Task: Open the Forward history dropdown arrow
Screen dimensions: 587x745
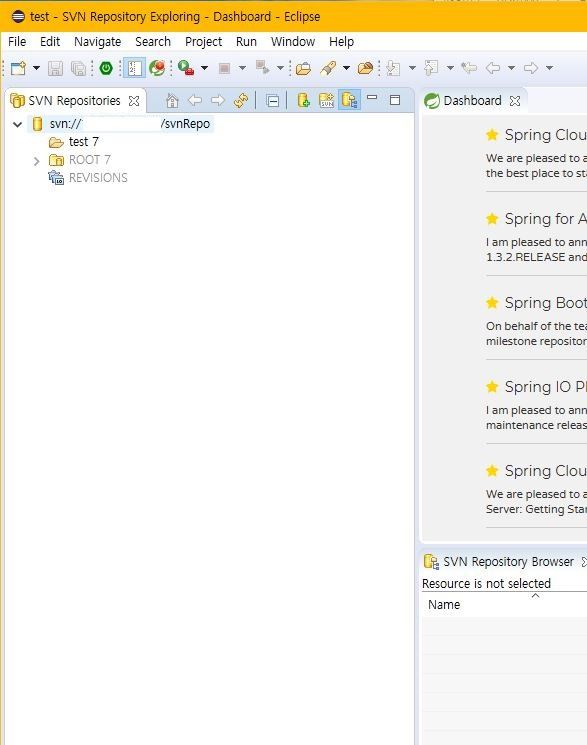Action: tap(549, 68)
